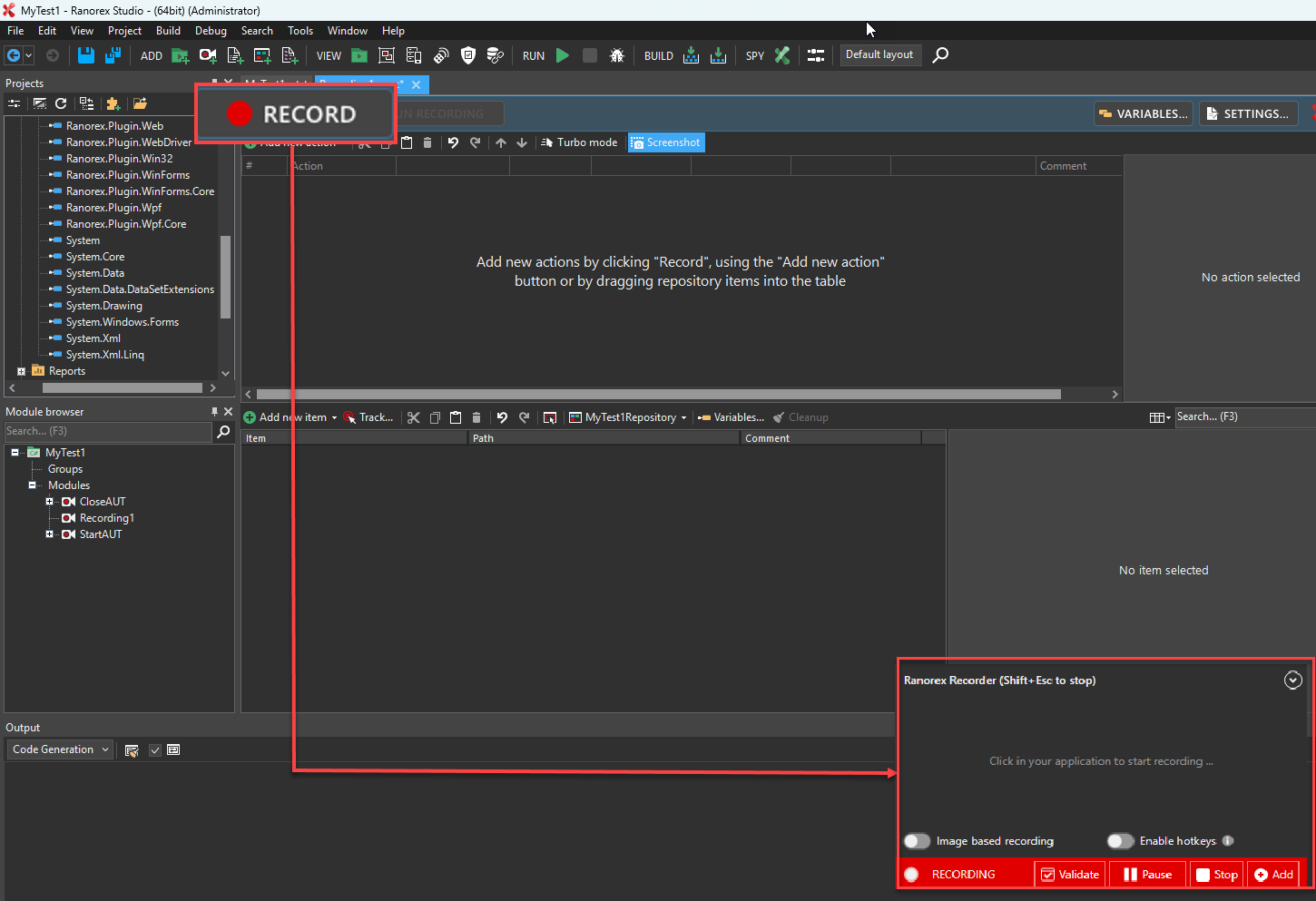Open the Help menu

(393, 31)
